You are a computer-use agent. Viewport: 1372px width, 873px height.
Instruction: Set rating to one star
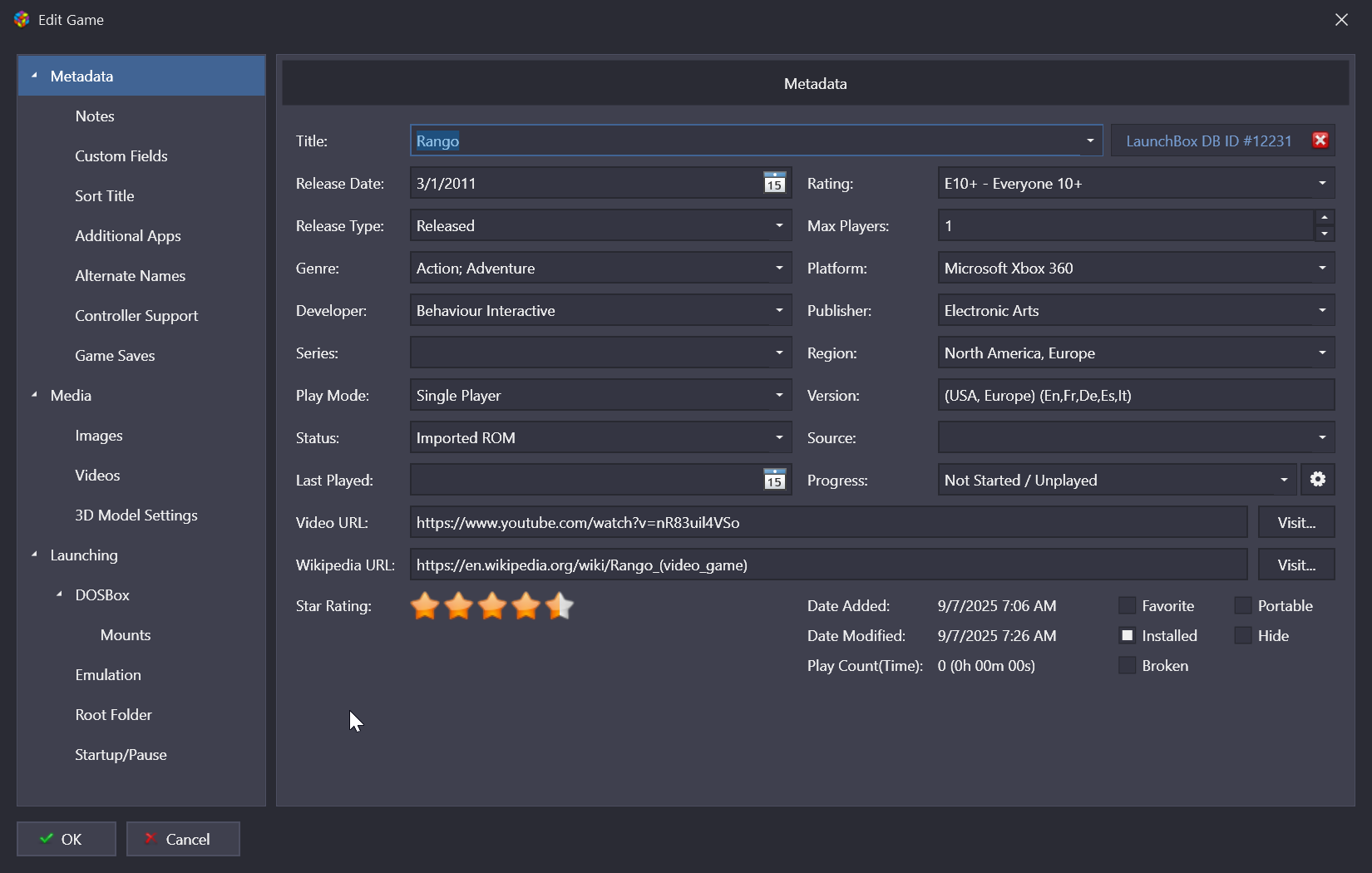click(x=425, y=606)
